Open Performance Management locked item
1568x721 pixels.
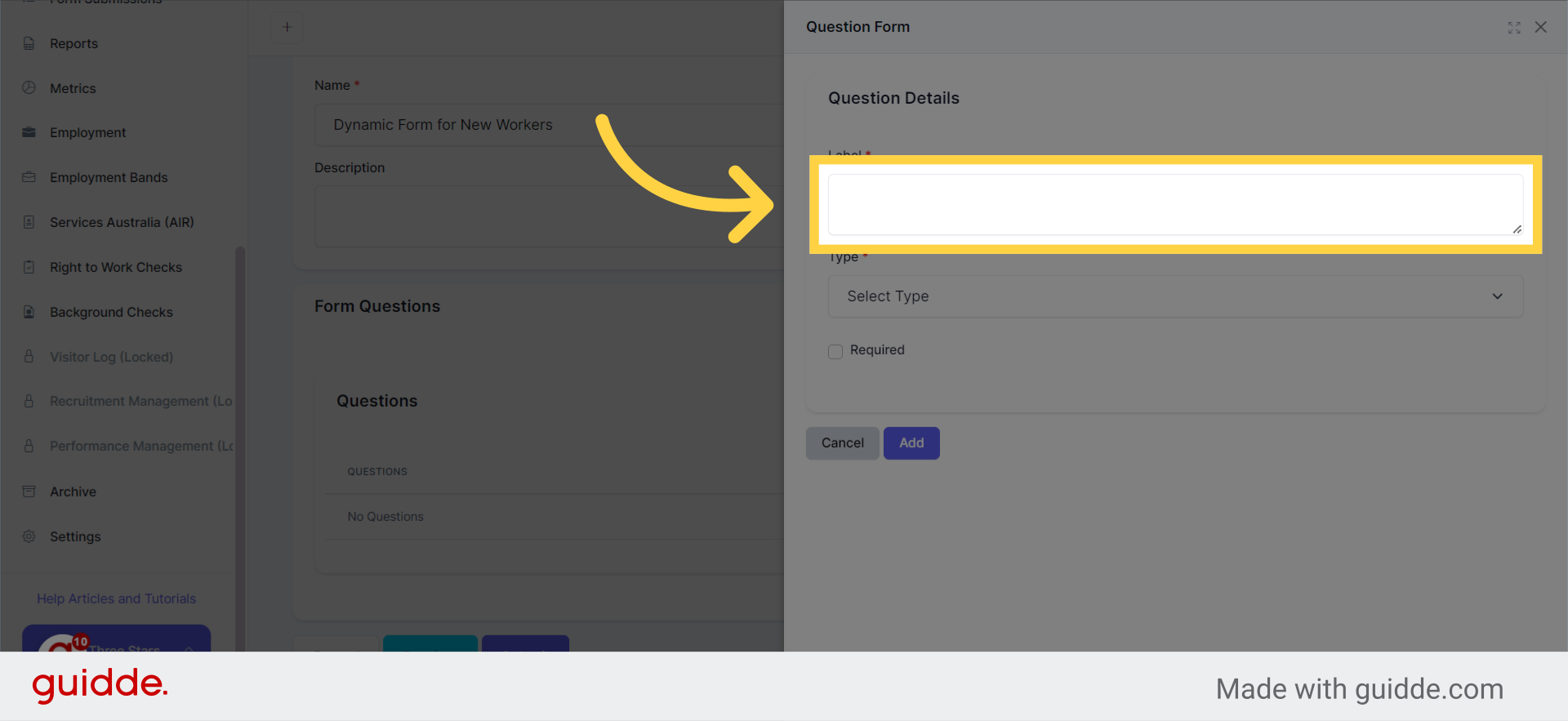(141, 446)
